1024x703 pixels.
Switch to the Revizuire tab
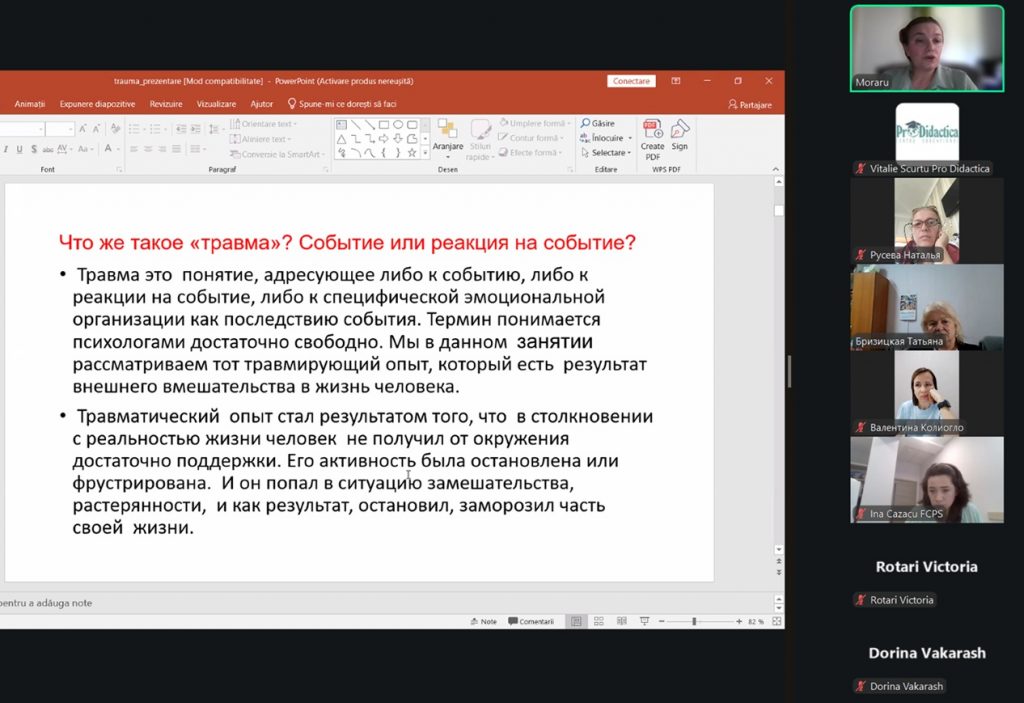(x=166, y=104)
